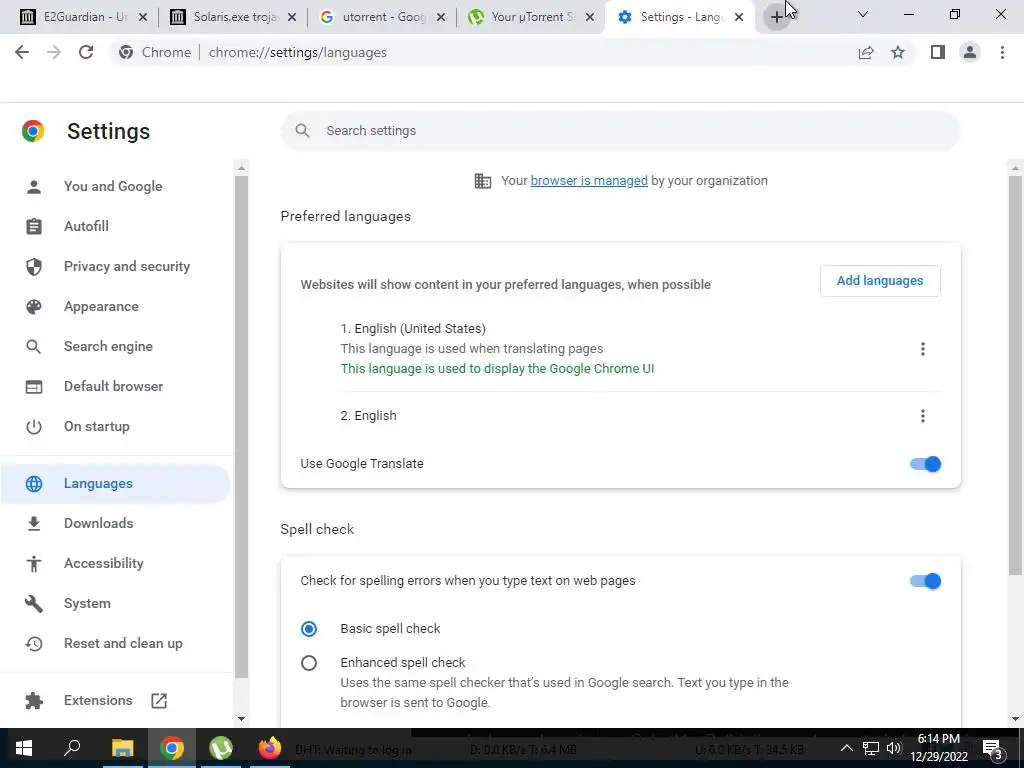This screenshot has height=768, width=1024.
Task: Click the forward navigation arrow
Action: click(x=54, y=52)
